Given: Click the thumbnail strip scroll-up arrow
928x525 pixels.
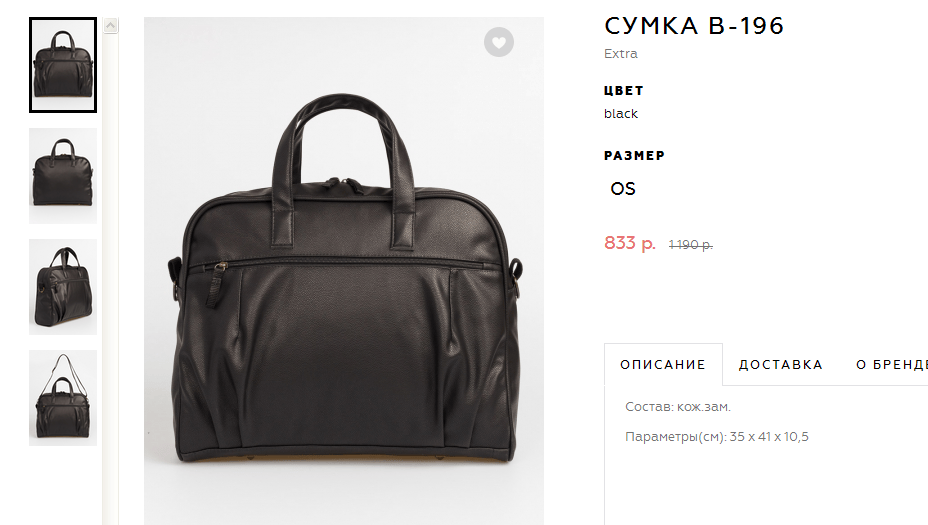Looking at the screenshot, I should click(110, 25).
